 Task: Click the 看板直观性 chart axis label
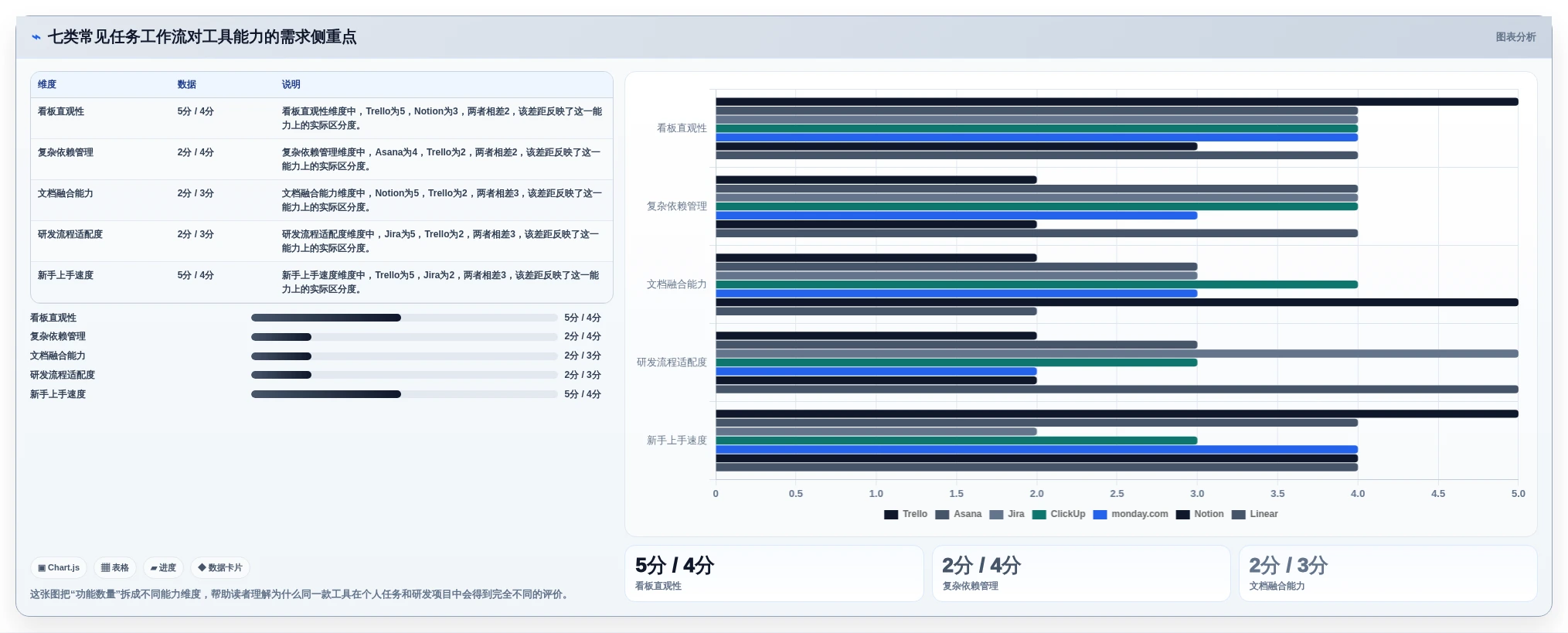tap(682, 128)
